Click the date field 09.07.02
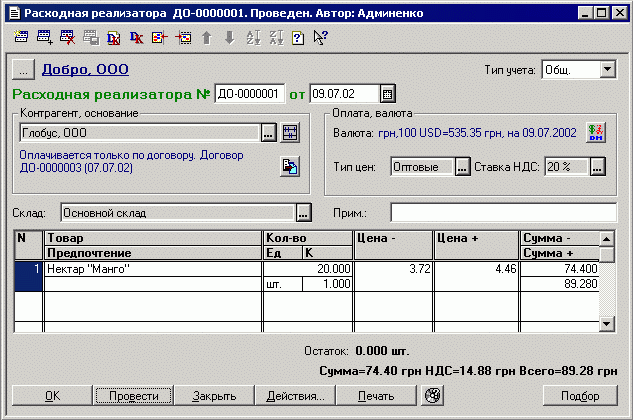 tap(345, 94)
